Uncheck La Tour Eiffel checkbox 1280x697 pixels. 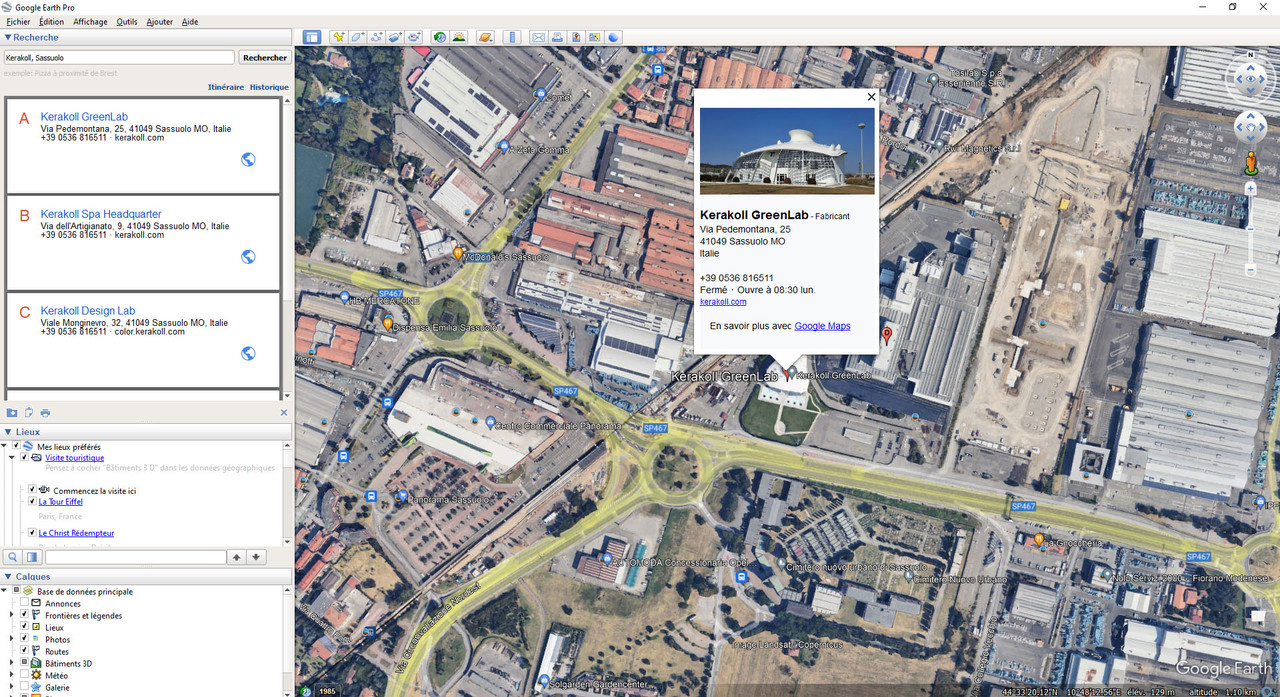coord(32,501)
